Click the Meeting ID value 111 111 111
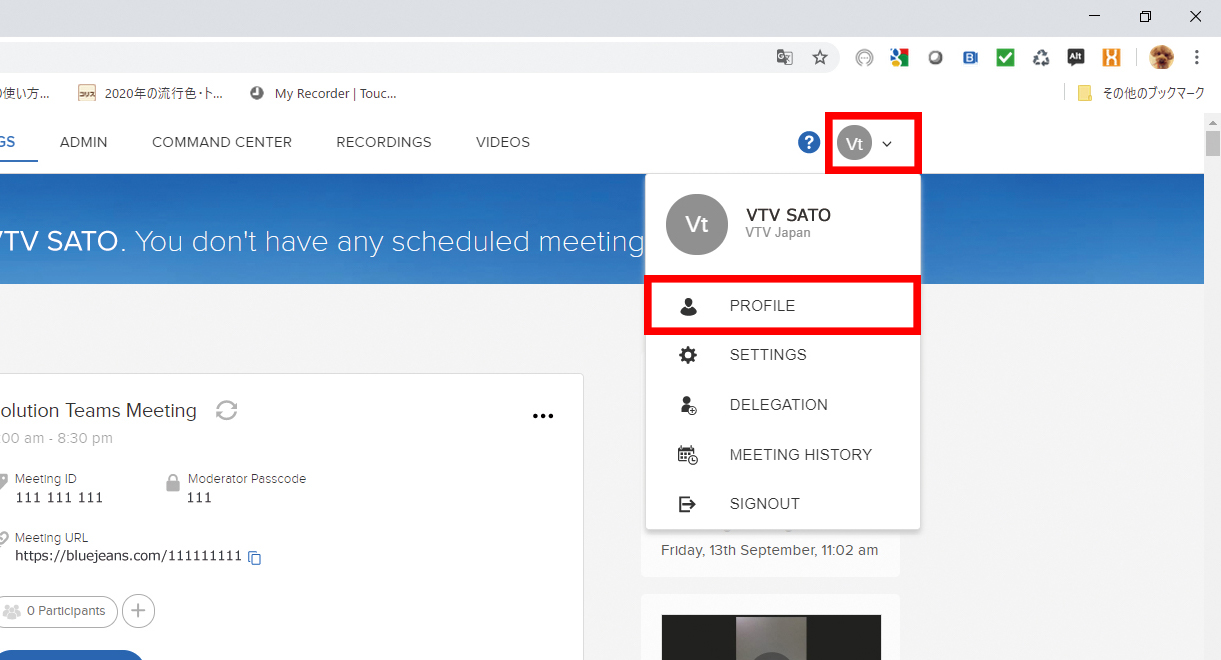The height and width of the screenshot is (660, 1221). 59,497
